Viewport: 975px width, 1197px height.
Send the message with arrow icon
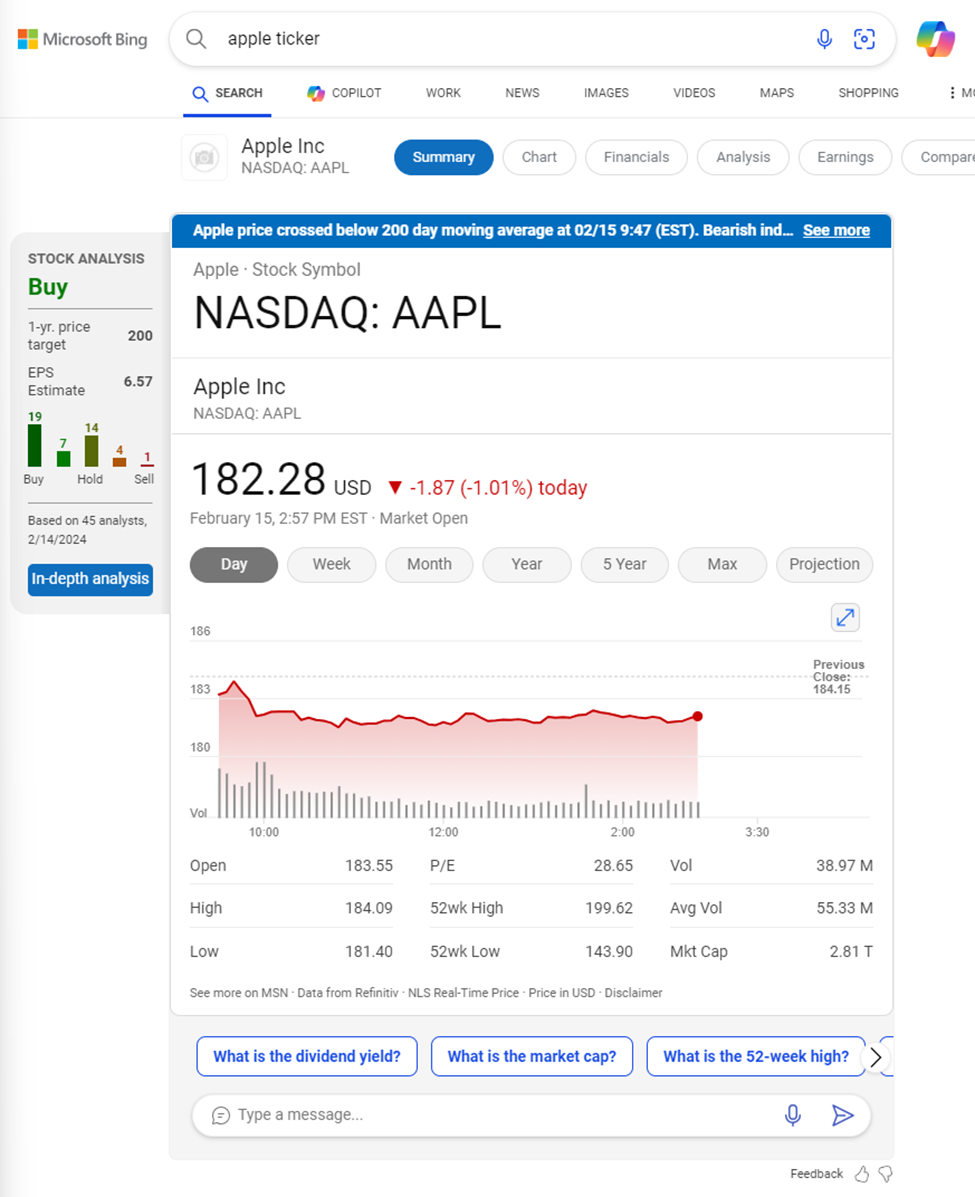coord(842,1115)
